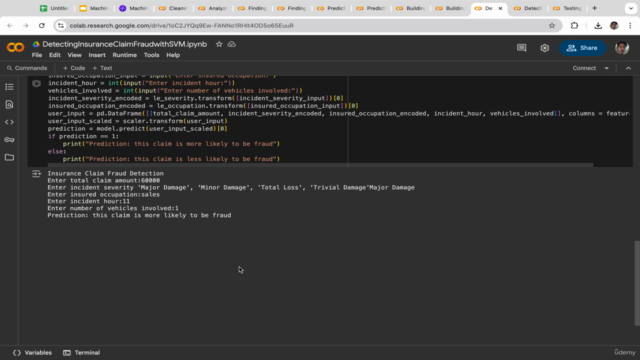This screenshot has width=640, height=360.
Task: Click output line 'Enter total claim amount:60000'
Action: click(x=104, y=180)
